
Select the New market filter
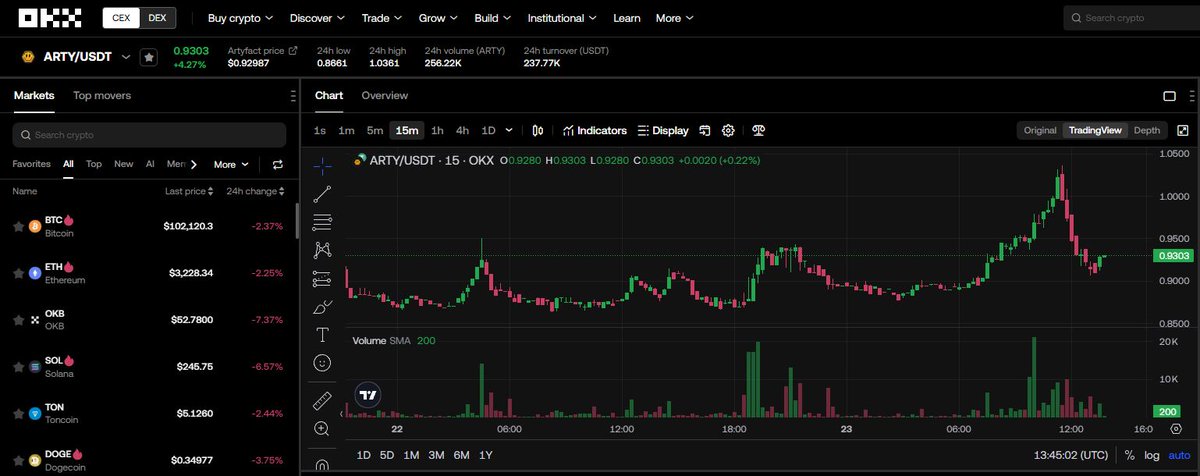tap(124, 164)
